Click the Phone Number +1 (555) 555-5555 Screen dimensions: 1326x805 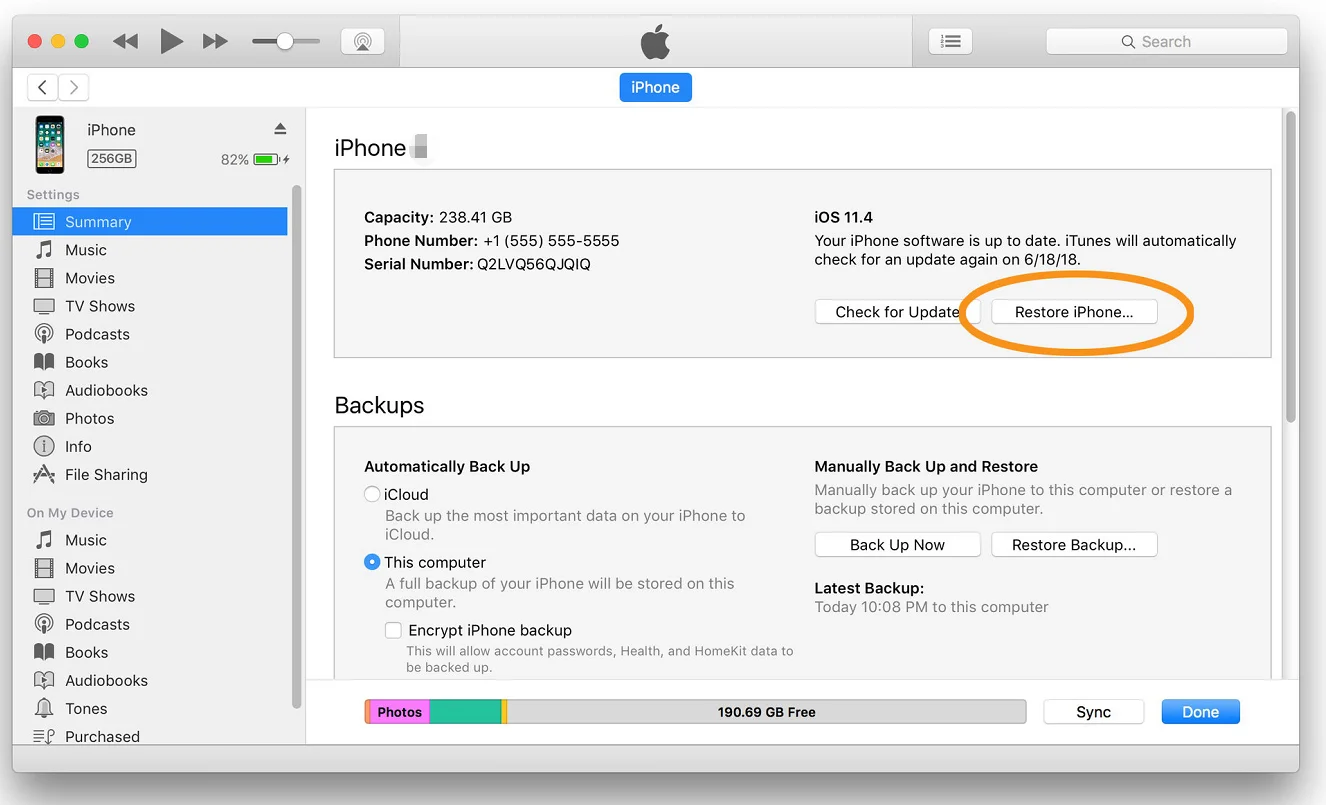[x=551, y=240]
